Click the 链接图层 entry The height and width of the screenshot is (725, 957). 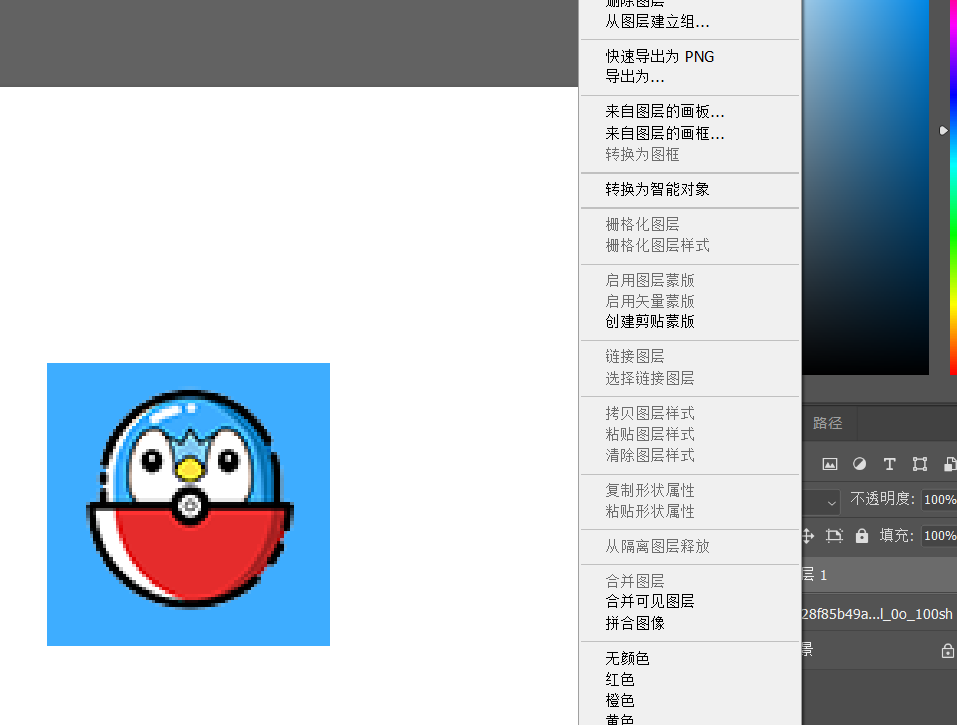[x=635, y=356]
